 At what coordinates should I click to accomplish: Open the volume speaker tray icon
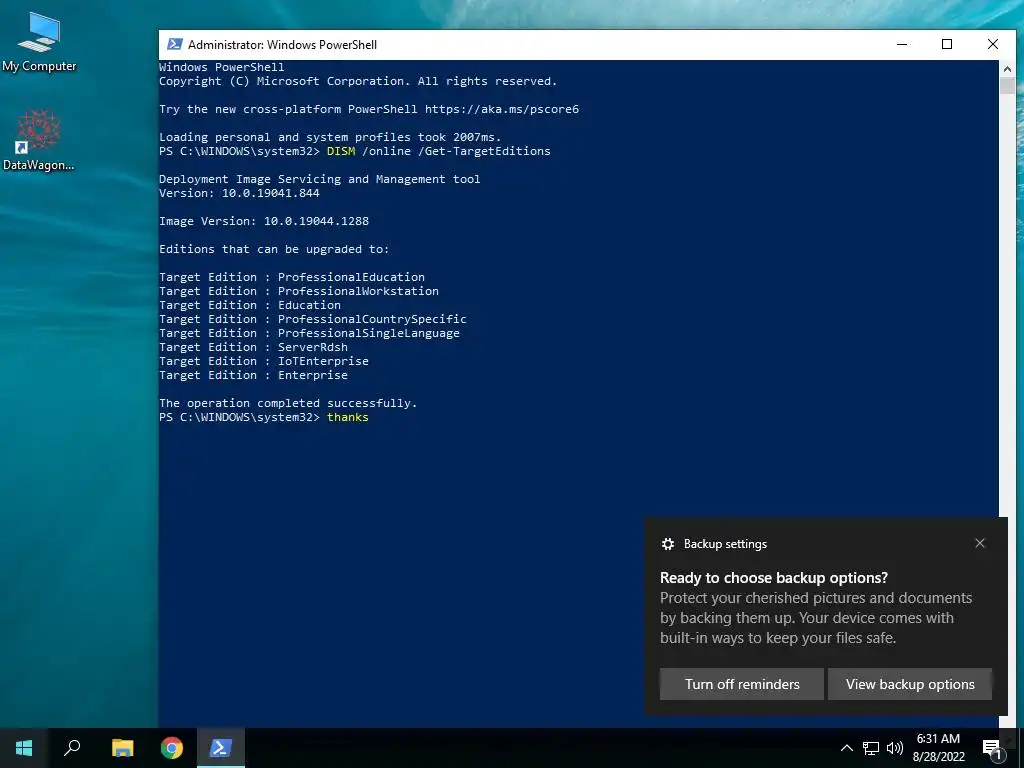coord(895,748)
